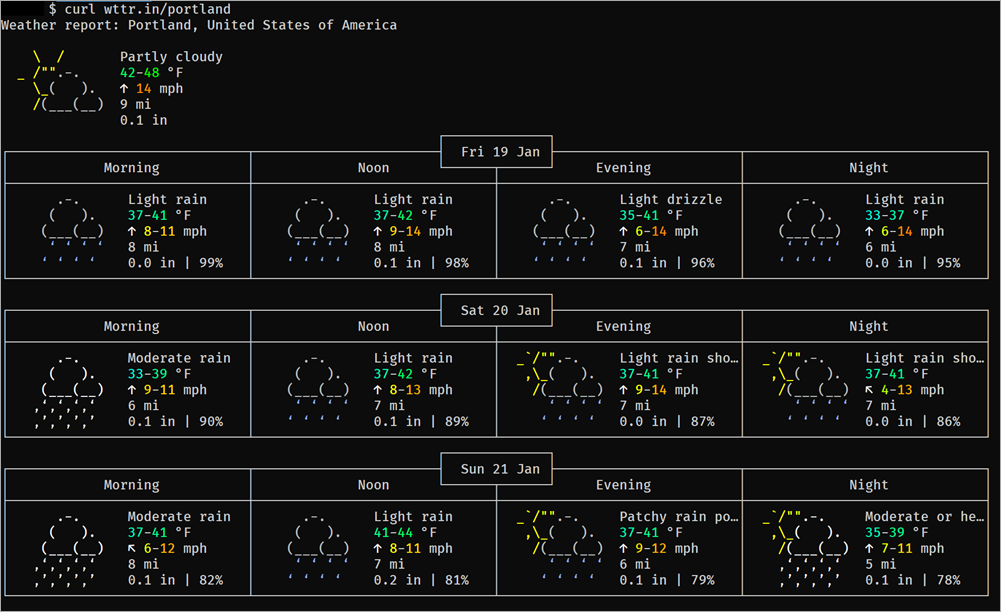Click Saturday Noon wind 8-13 mph
The image size is (1001, 612).
[x=413, y=390]
